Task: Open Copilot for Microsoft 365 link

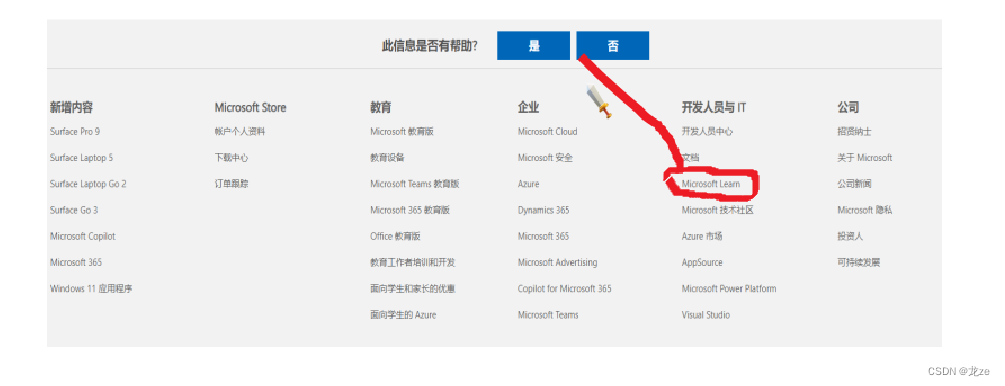Action: (565, 289)
